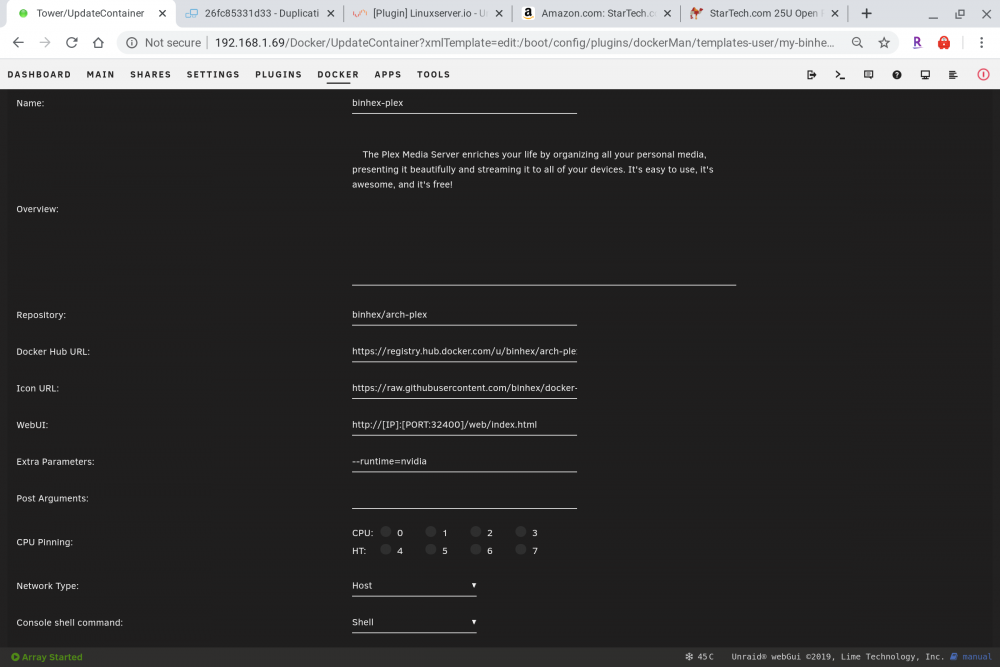Open the Network Type dropdown showing Host
Image resolution: width=1000 pixels, height=667 pixels.
(414, 585)
